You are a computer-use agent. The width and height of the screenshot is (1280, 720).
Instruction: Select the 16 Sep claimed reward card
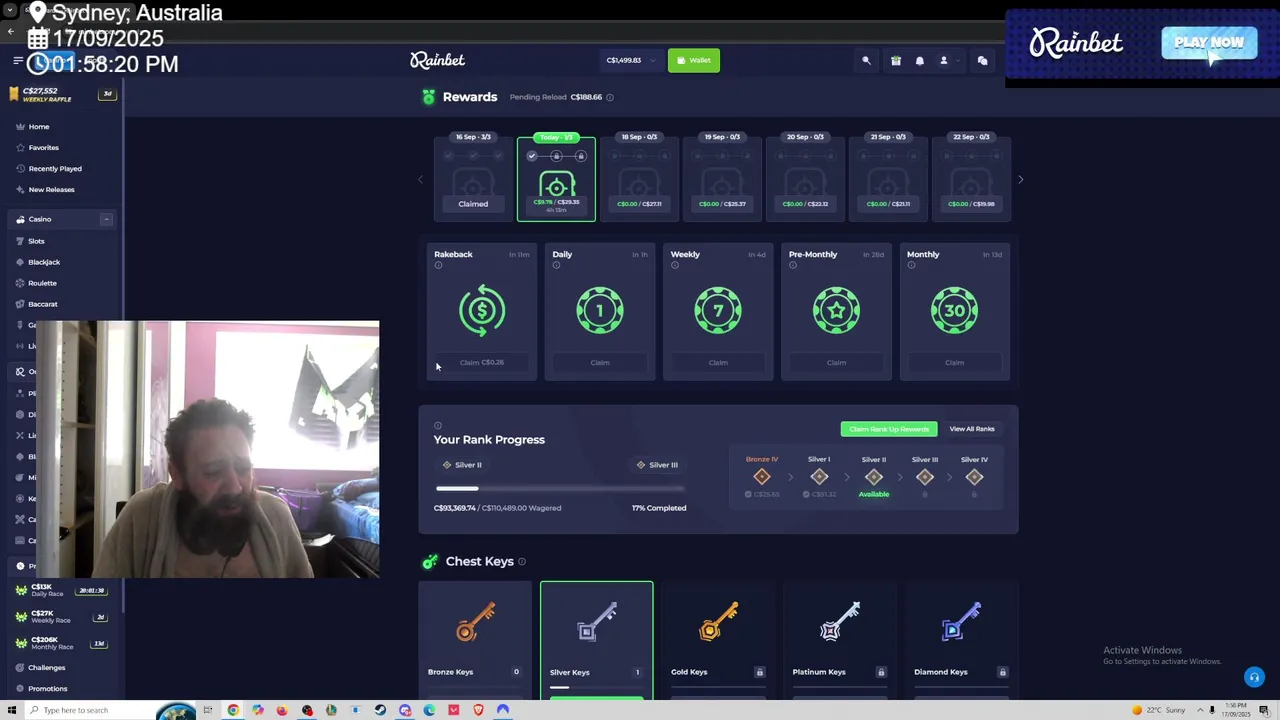coord(473,177)
